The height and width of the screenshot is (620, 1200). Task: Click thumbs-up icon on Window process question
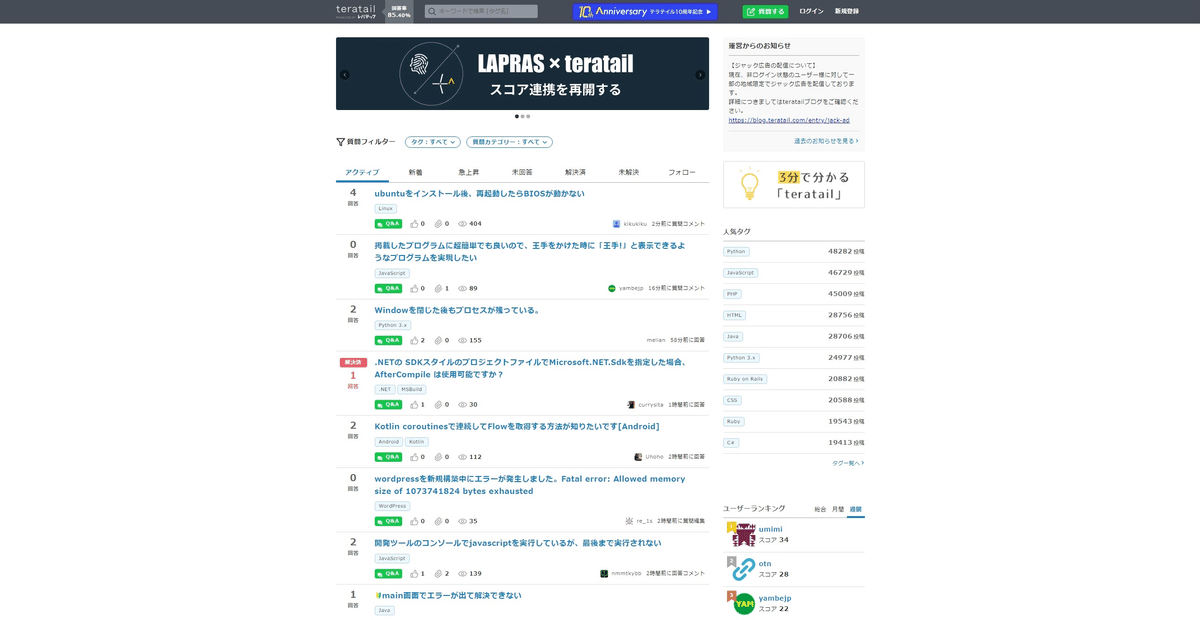click(x=415, y=340)
